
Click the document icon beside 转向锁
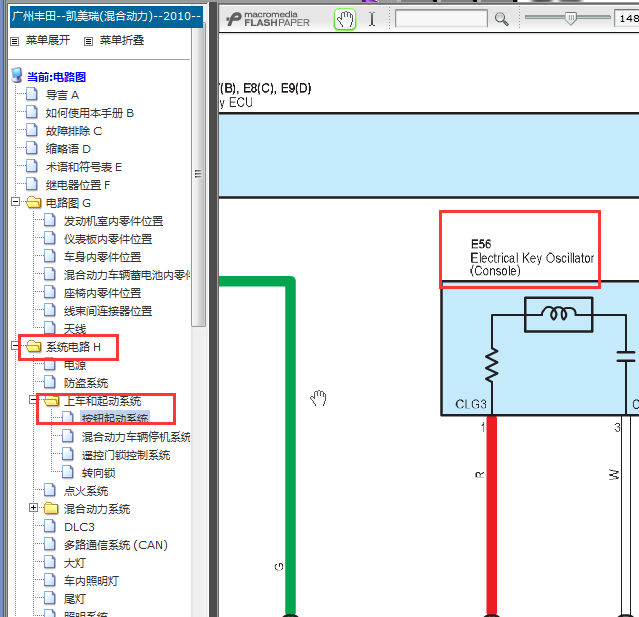pos(68,472)
